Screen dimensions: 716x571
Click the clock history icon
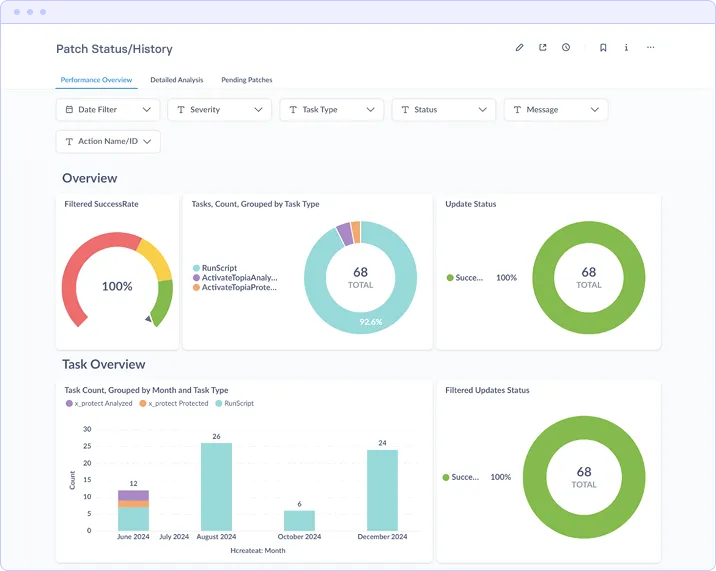pos(566,48)
